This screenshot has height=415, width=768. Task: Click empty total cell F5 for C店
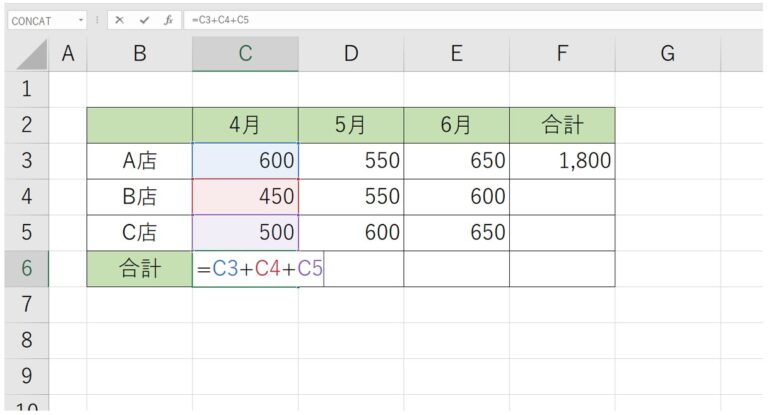click(562, 232)
